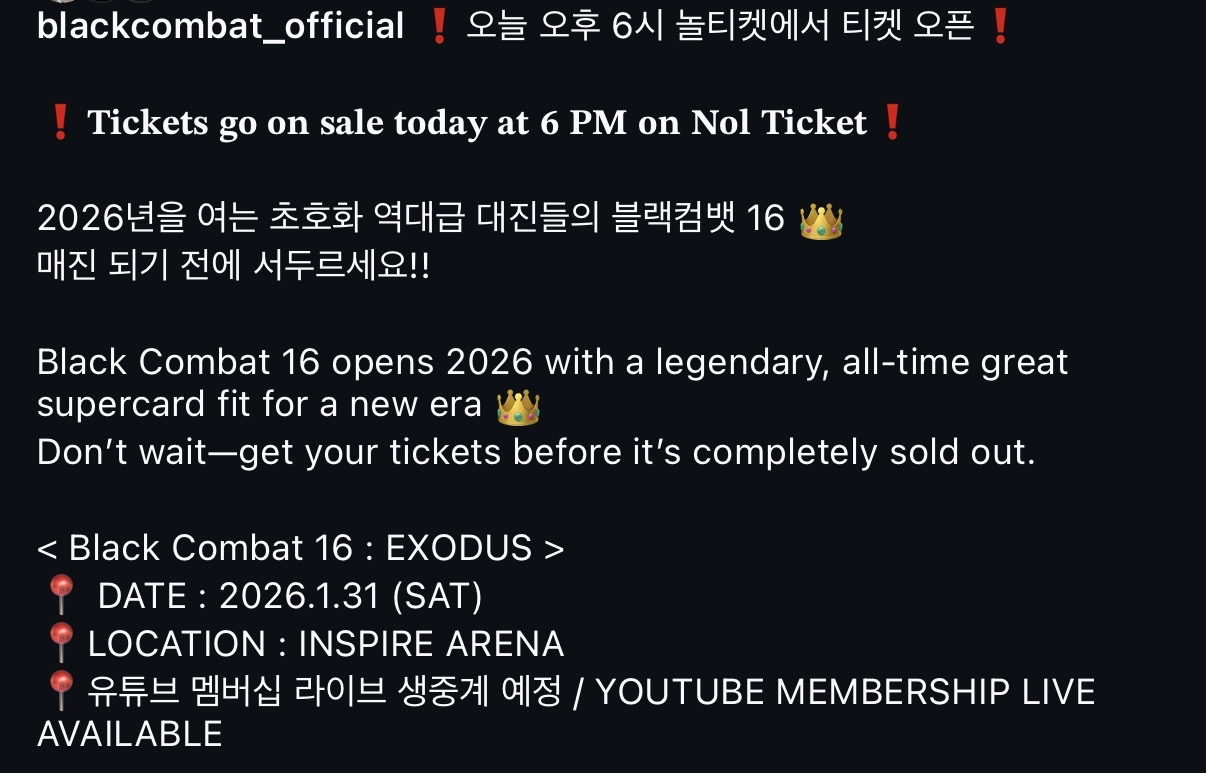1206x773 pixels.
Task: Click the red exclamation before "Tickets go on sale"
Action: (59, 123)
